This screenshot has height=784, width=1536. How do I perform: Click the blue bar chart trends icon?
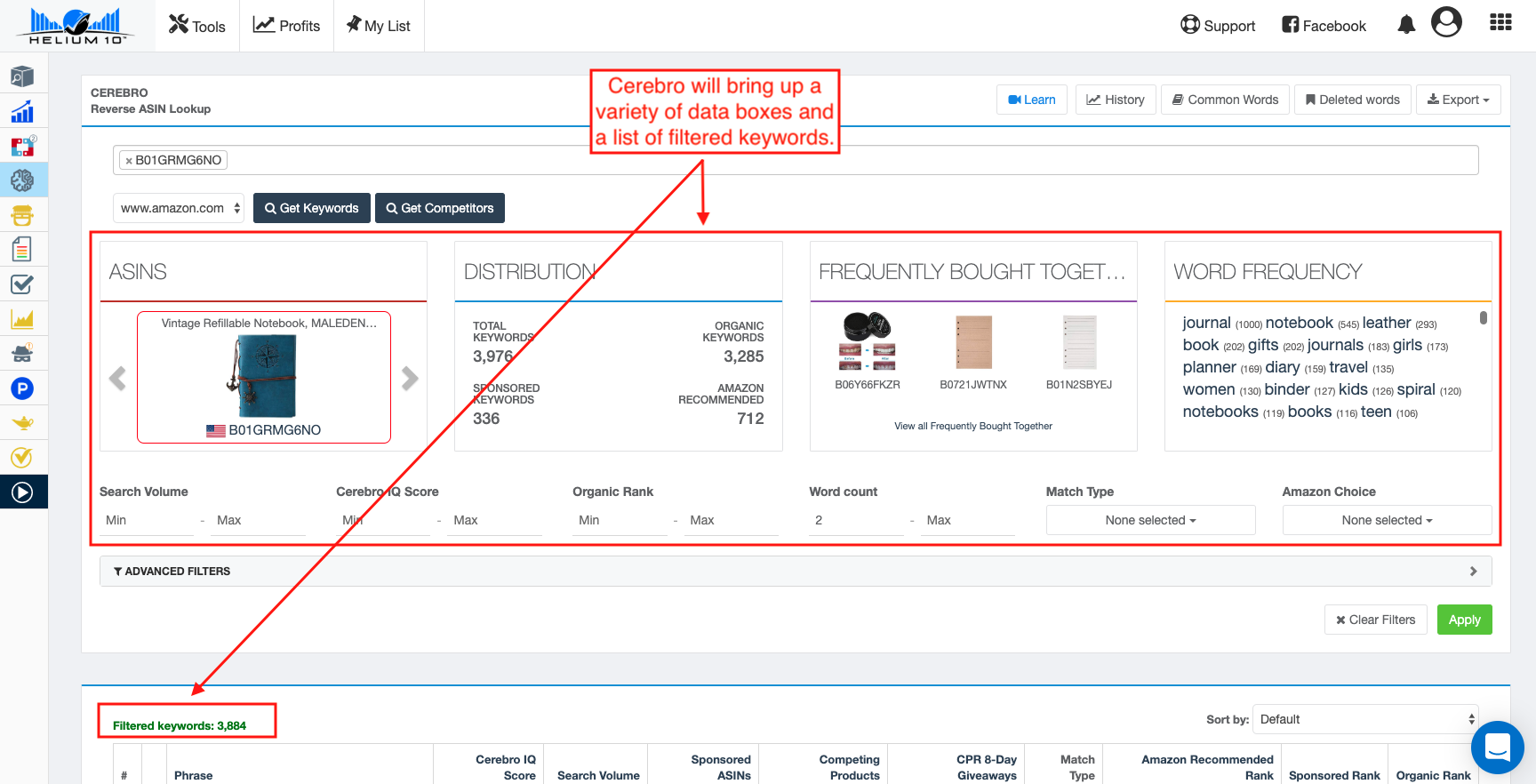tap(22, 112)
